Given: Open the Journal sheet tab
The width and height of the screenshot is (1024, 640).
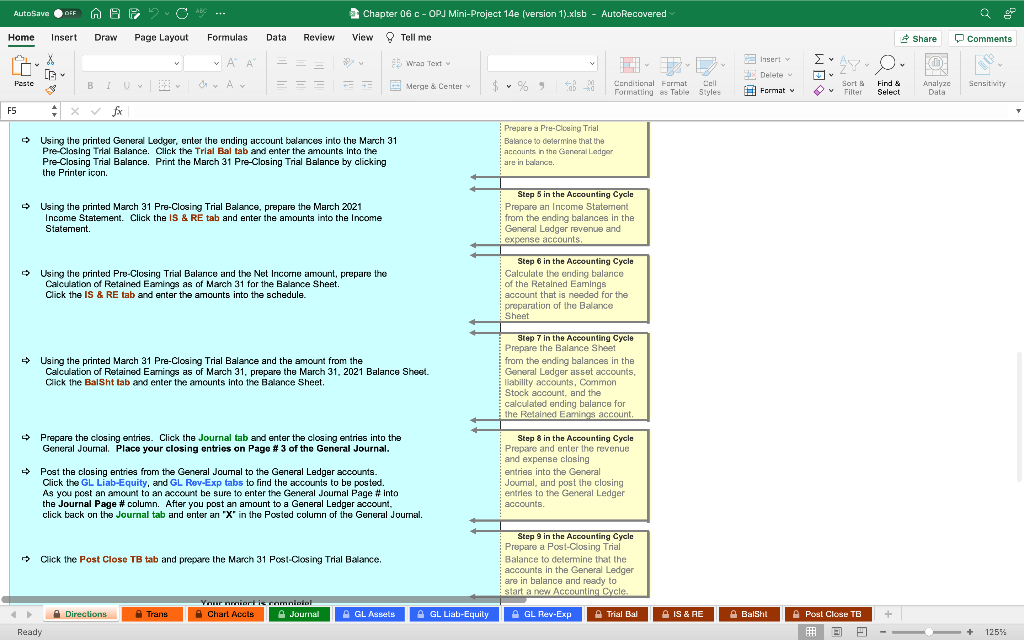Looking at the screenshot, I should pyautogui.click(x=299, y=614).
